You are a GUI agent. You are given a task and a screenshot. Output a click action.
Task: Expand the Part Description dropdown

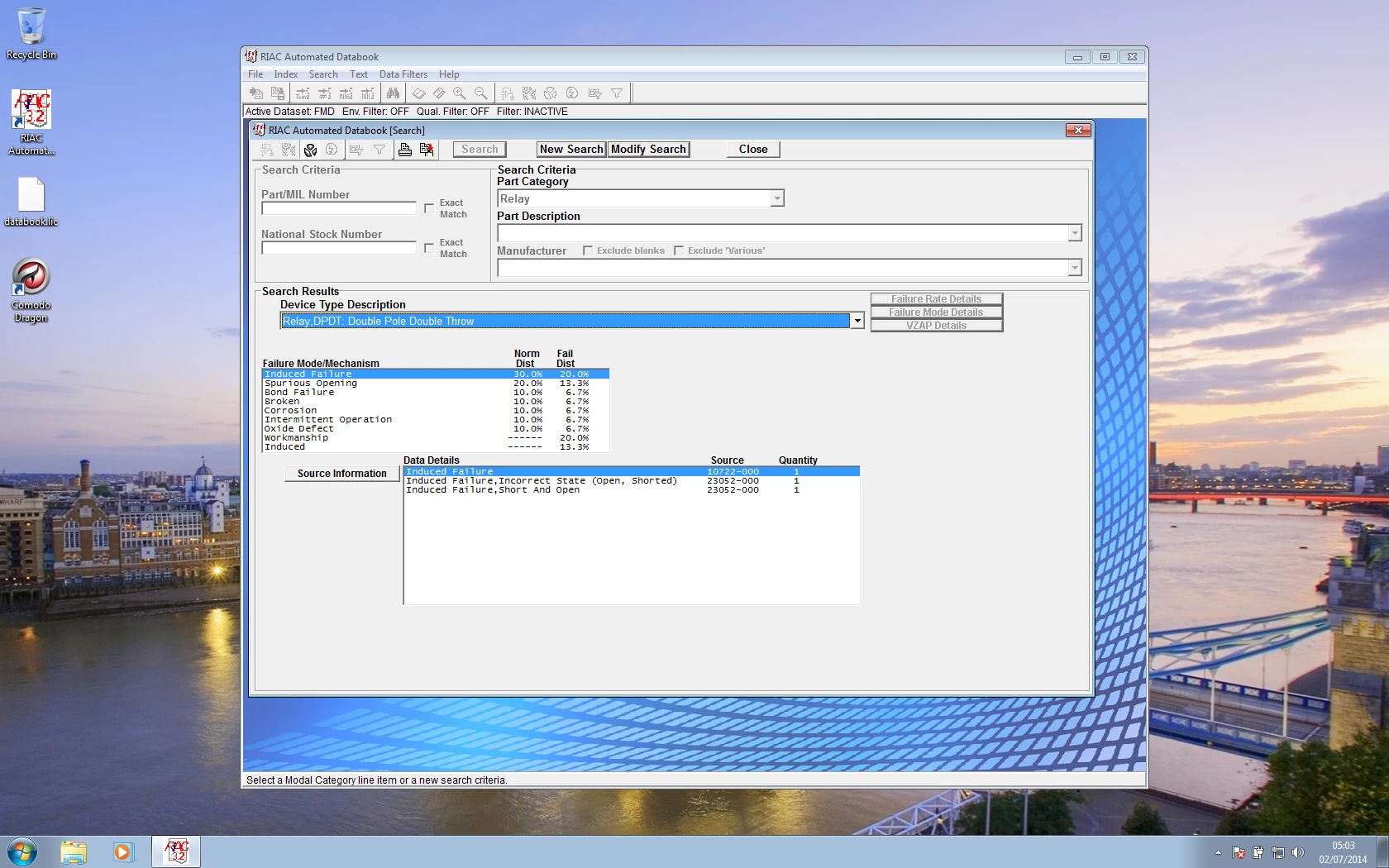1075,233
